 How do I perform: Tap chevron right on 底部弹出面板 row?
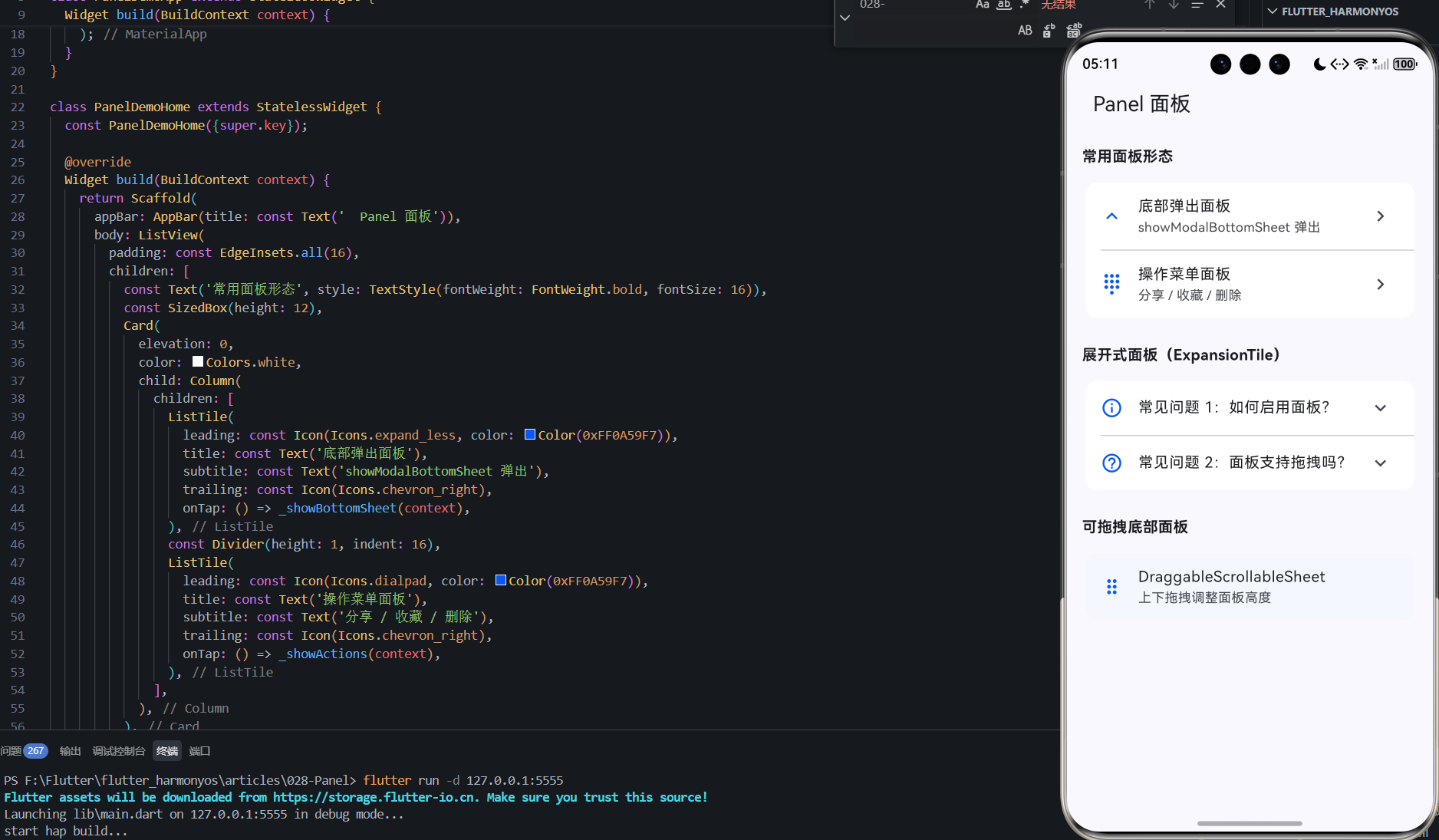pyautogui.click(x=1380, y=216)
